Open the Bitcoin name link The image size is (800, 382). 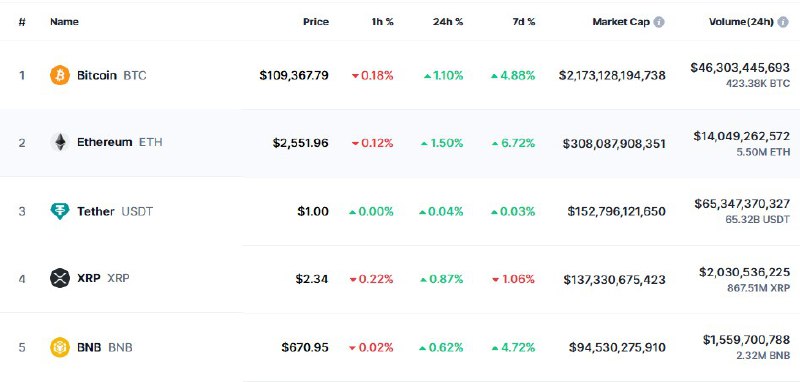pos(97,75)
